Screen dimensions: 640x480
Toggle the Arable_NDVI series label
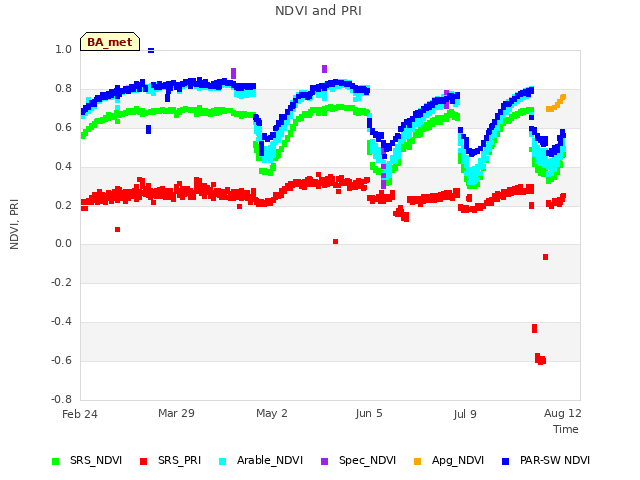270,461
